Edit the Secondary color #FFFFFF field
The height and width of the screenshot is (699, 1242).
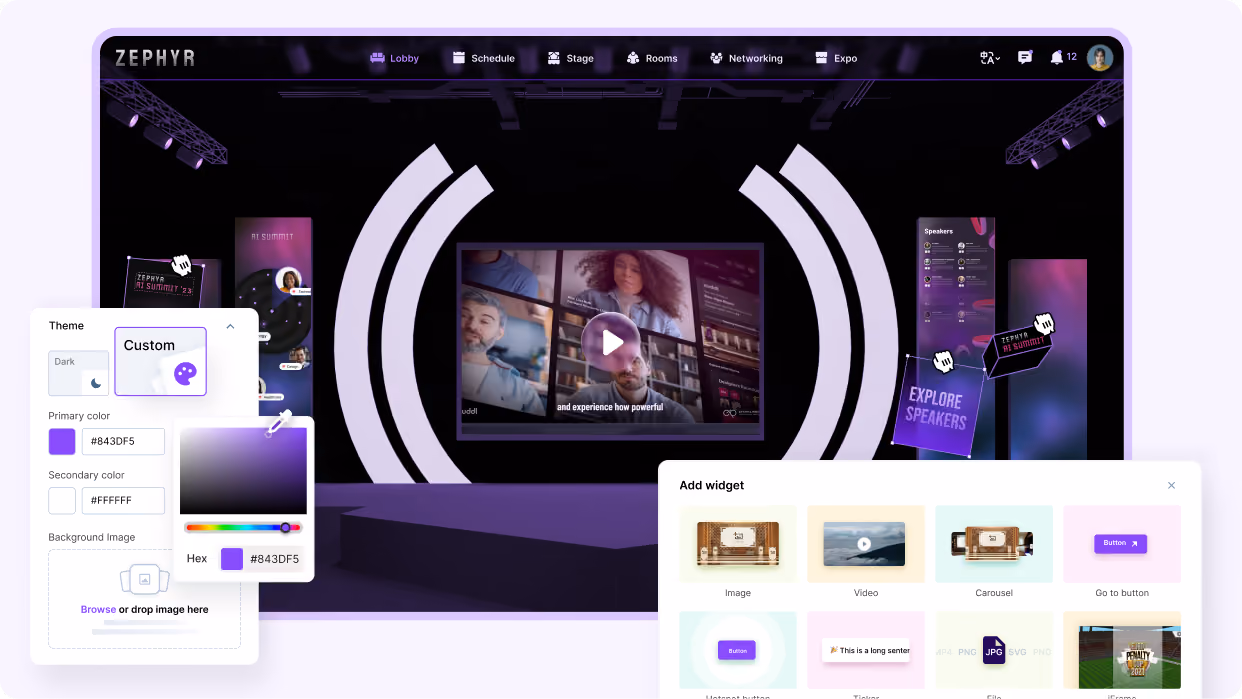pos(123,501)
